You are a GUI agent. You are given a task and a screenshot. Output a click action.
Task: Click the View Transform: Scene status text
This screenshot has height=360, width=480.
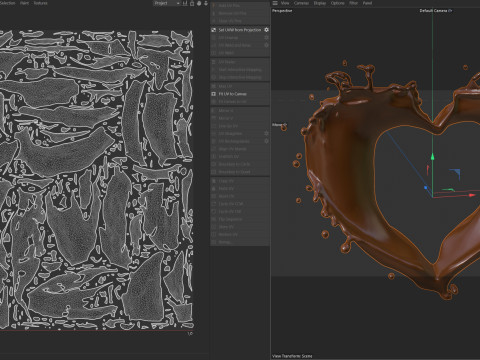point(292,356)
